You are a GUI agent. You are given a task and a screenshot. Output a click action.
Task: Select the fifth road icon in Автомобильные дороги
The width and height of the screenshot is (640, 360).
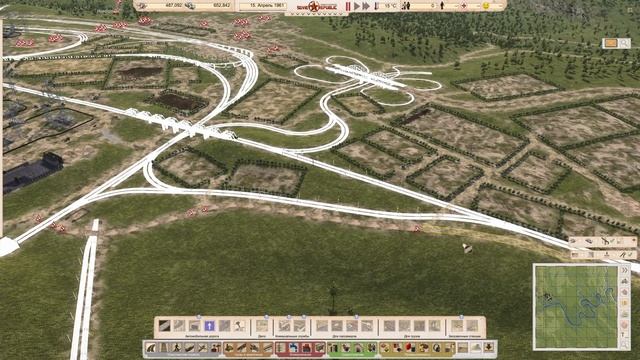click(224, 326)
